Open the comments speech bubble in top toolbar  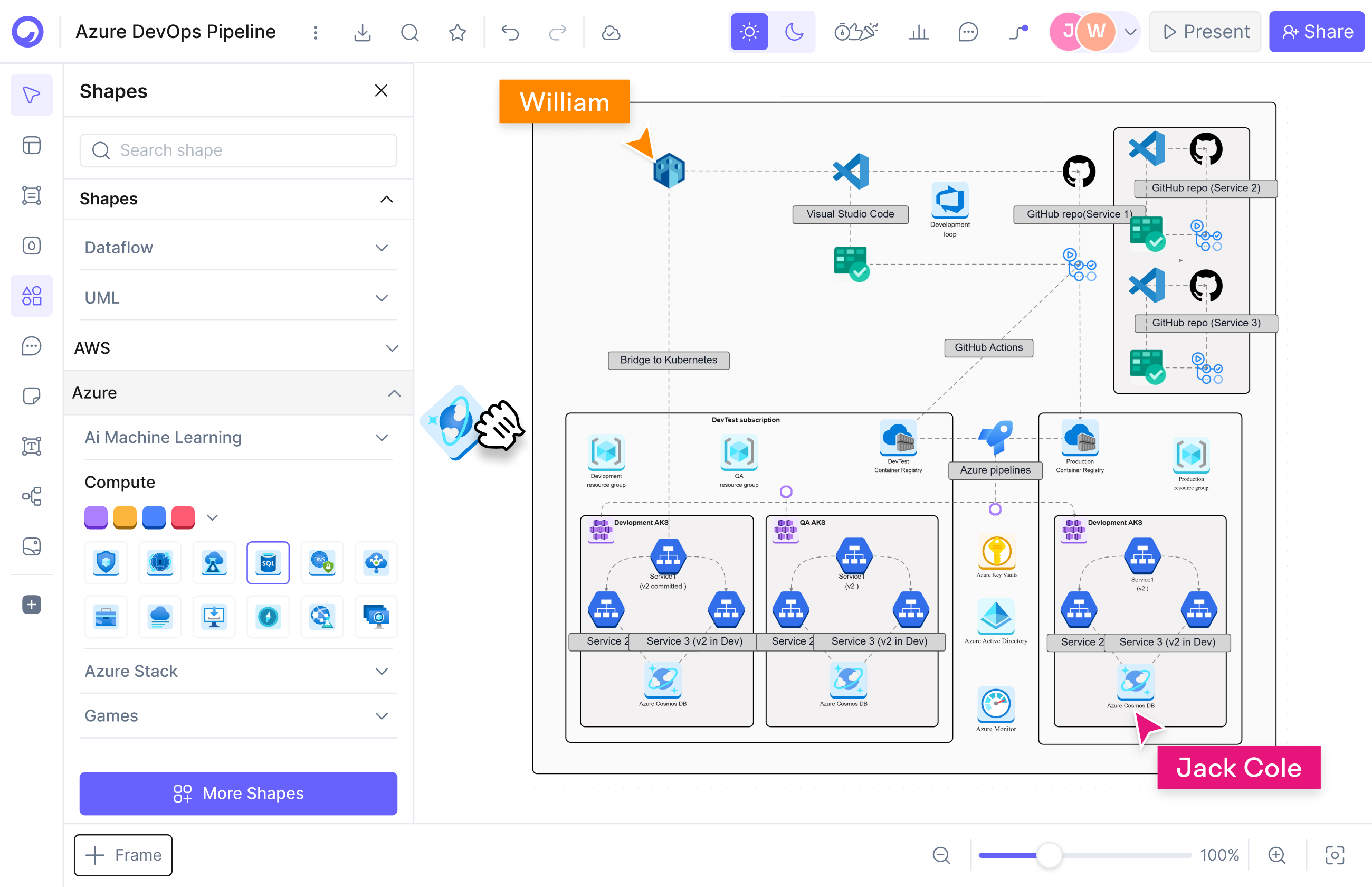coord(968,32)
